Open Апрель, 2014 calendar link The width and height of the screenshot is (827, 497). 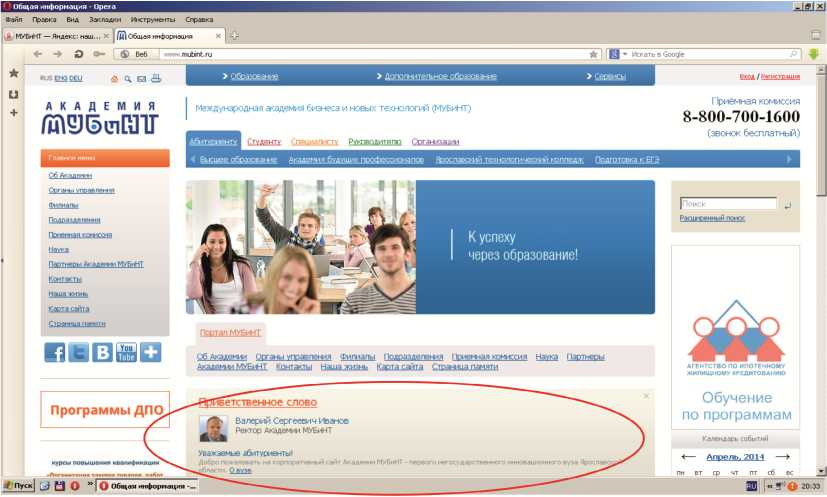pos(735,456)
